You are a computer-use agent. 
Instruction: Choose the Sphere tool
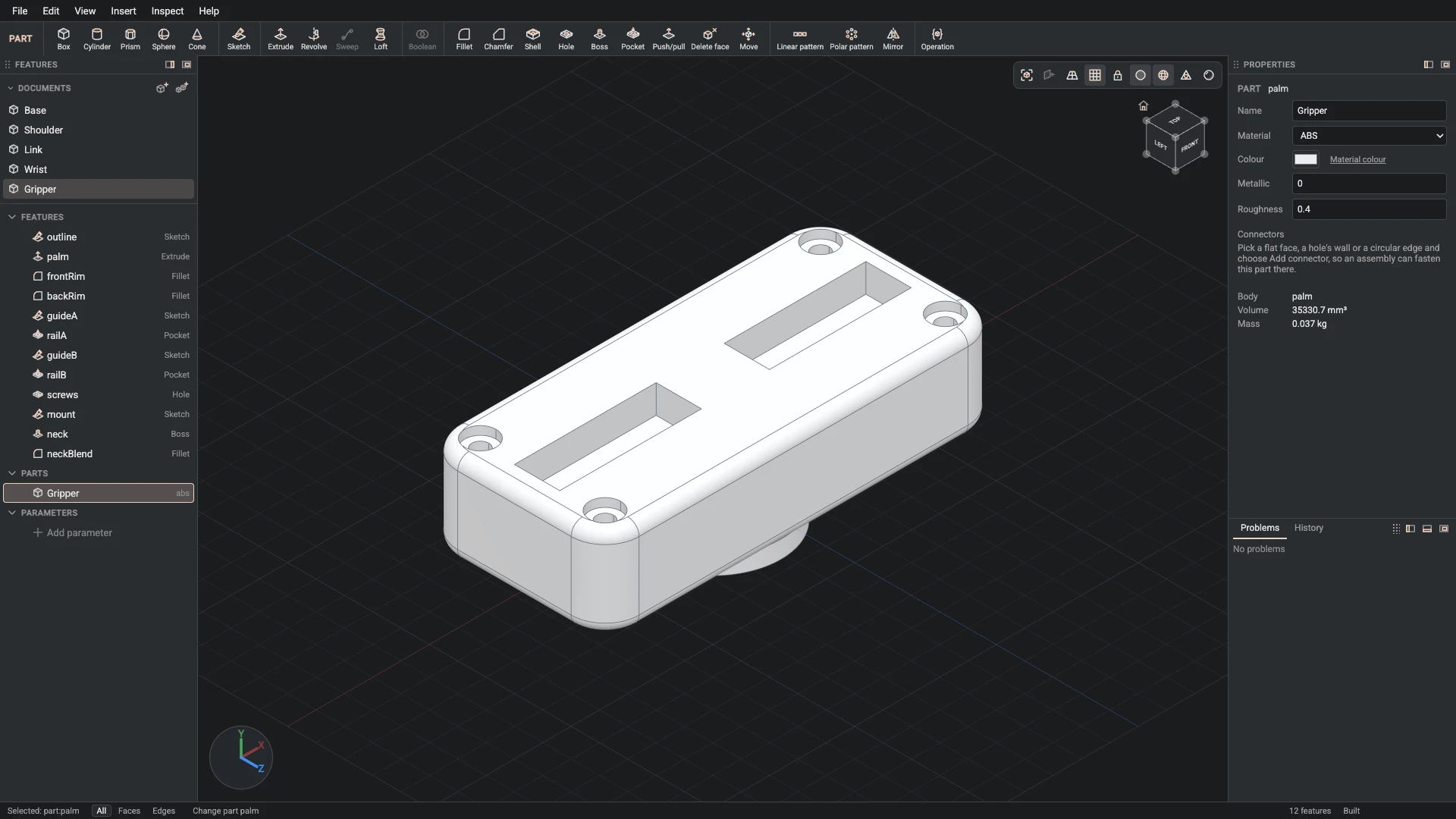164,39
